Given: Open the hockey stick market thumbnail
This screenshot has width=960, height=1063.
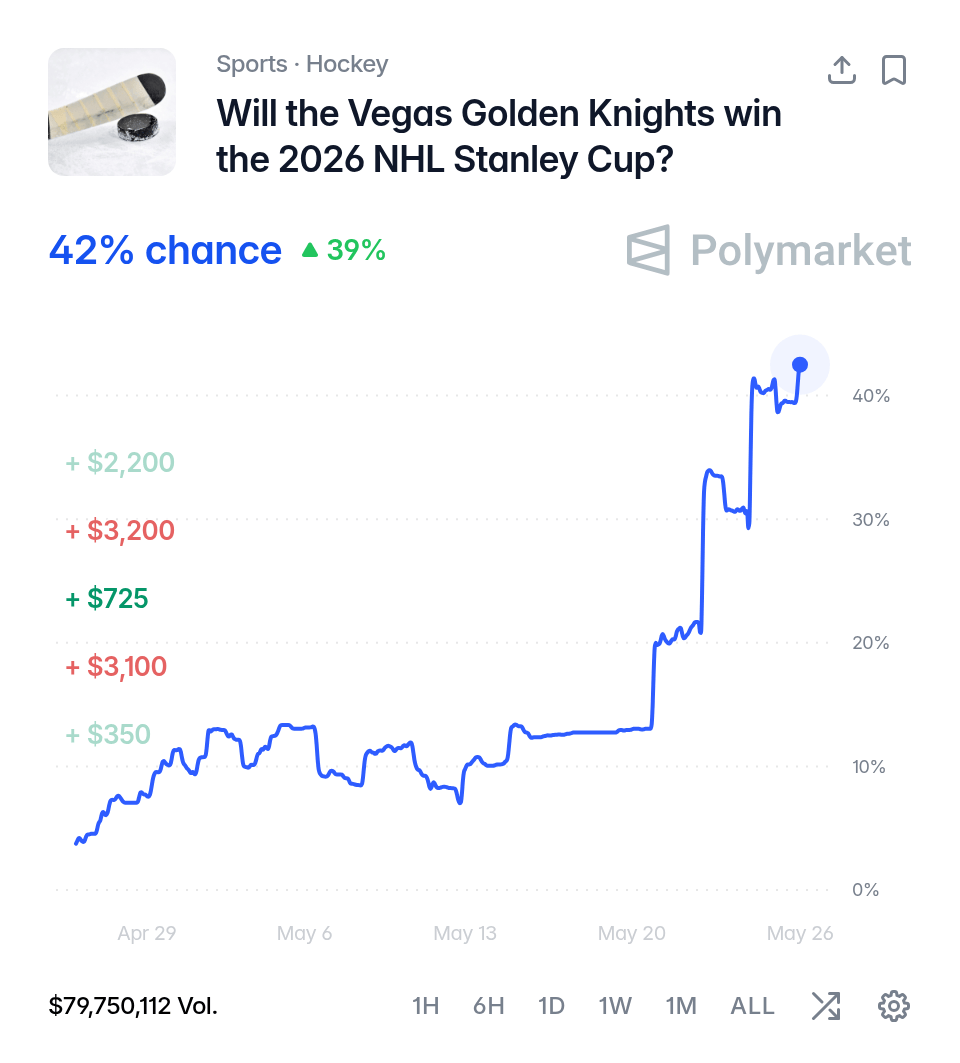Looking at the screenshot, I should pos(112,112).
